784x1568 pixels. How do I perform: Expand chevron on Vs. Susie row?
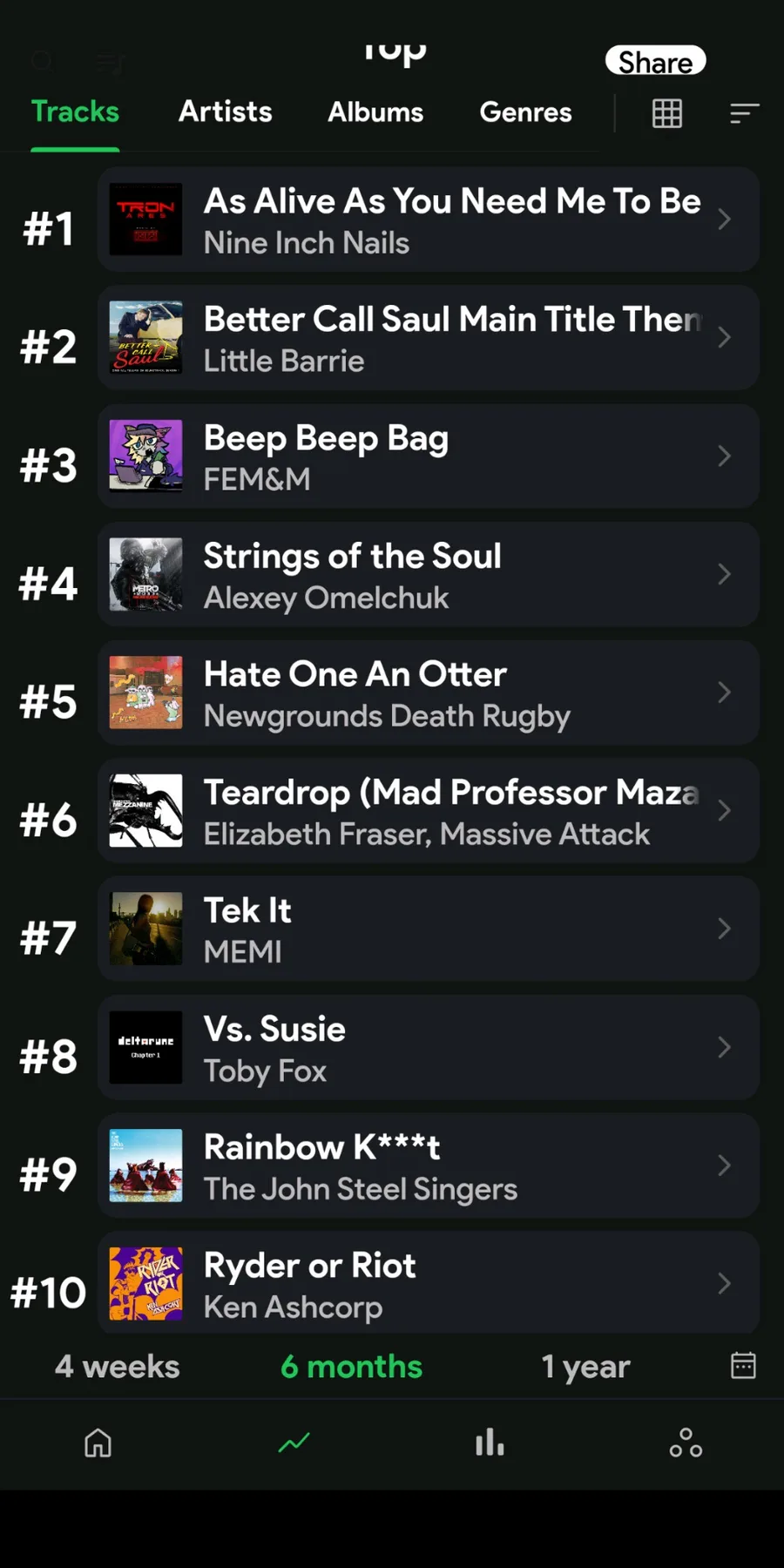pos(724,1047)
